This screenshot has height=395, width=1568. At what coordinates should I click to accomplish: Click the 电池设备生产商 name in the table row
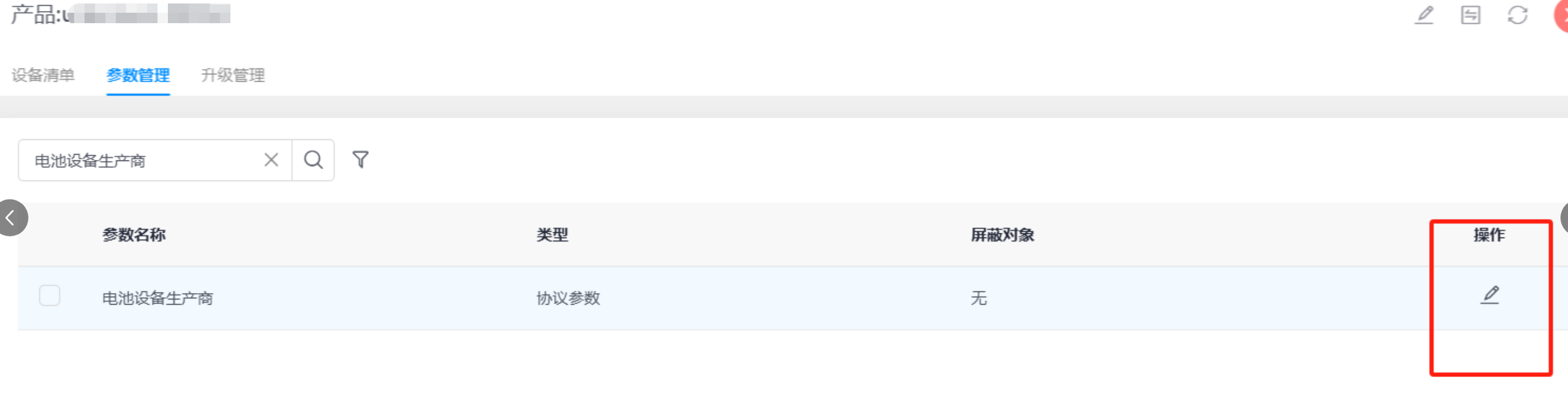tap(157, 298)
